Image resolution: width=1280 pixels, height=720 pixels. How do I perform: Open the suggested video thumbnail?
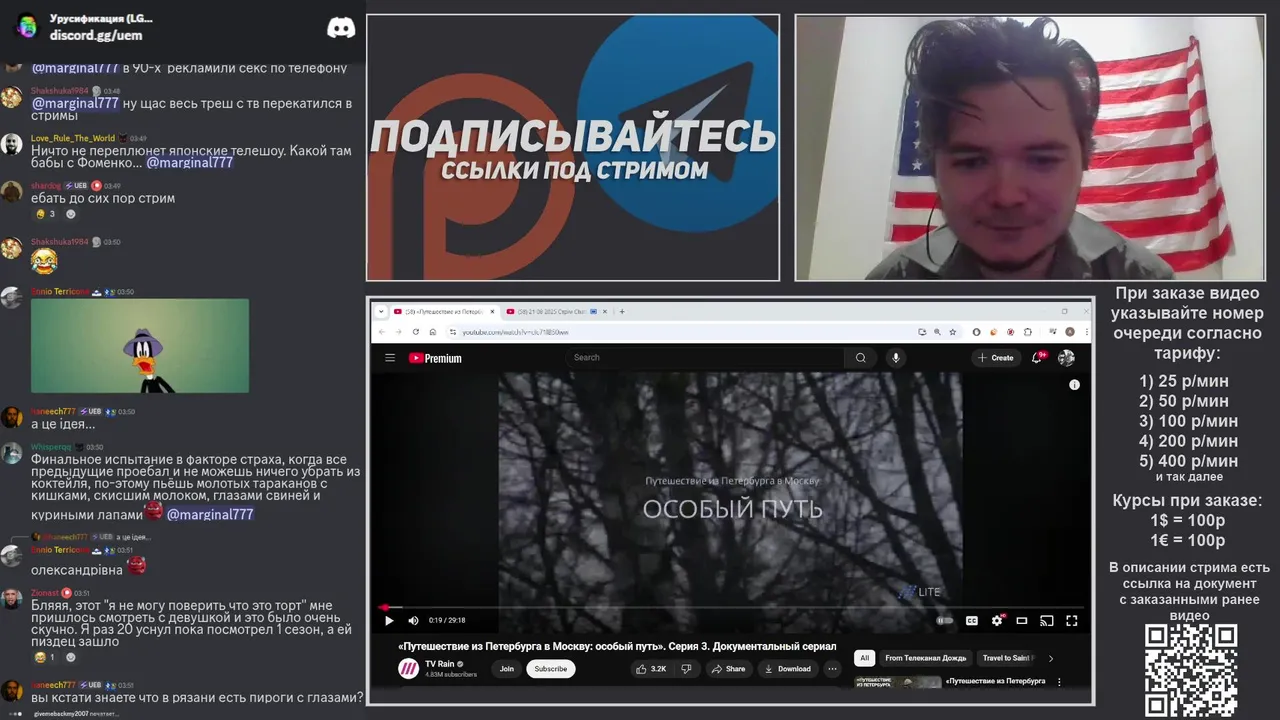(x=897, y=682)
